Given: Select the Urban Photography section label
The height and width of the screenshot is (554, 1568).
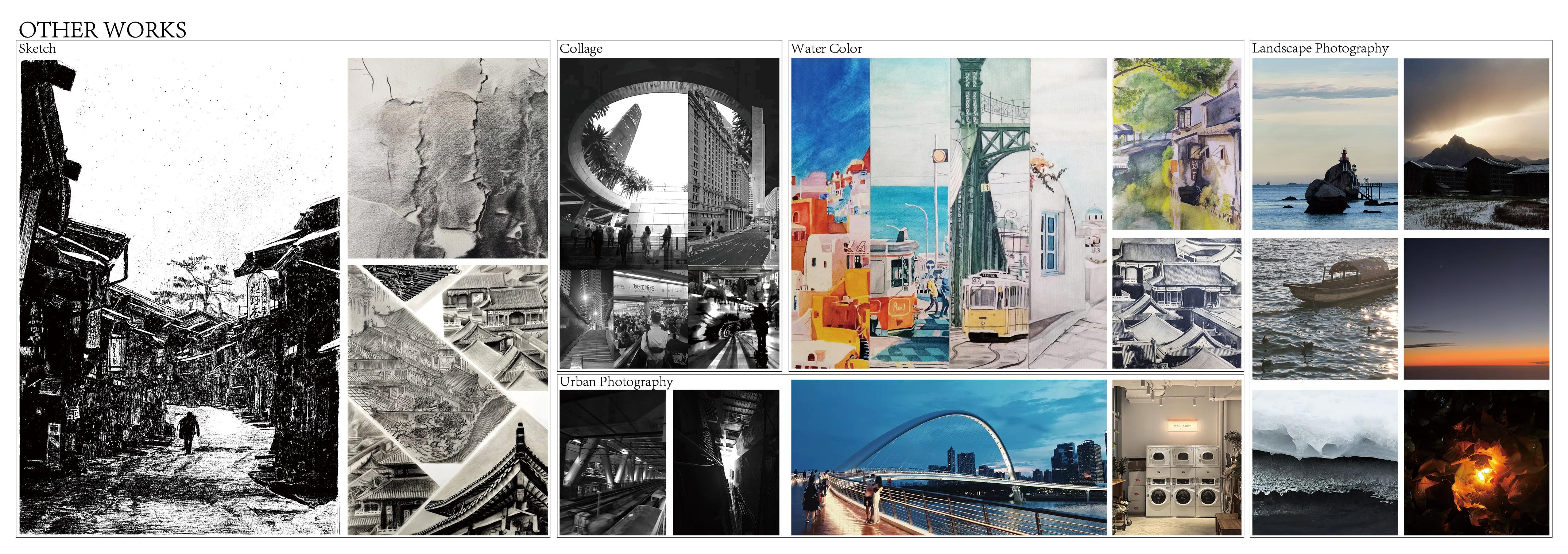Looking at the screenshot, I should pos(616,382).
